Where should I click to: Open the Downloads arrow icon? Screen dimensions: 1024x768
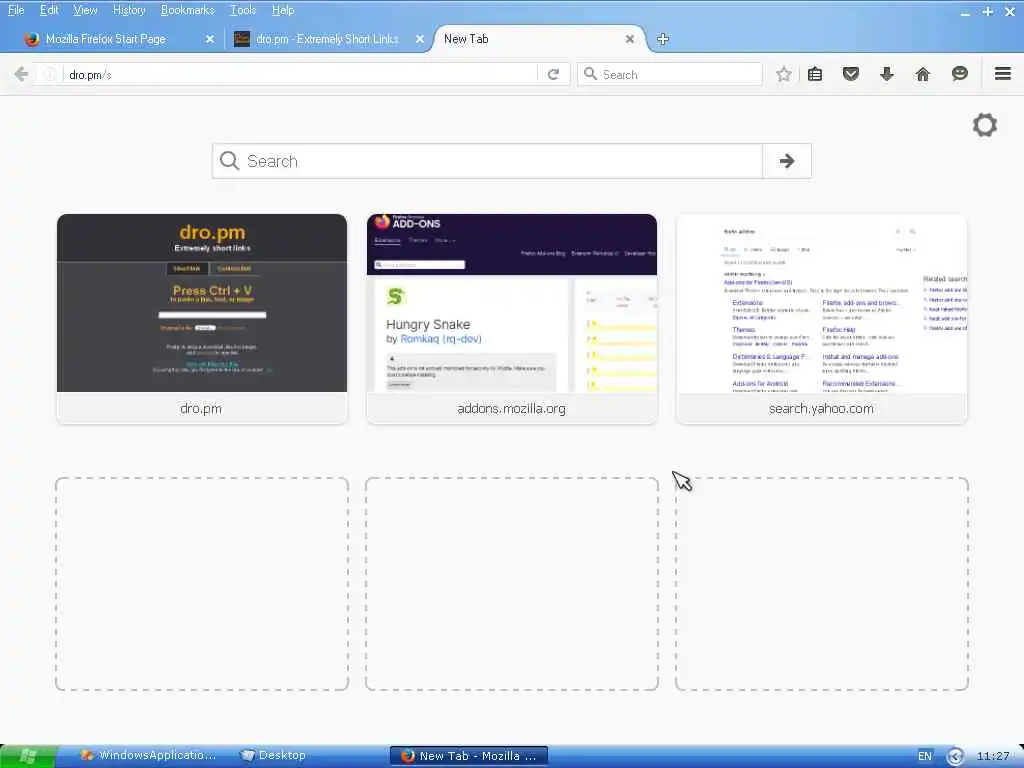(886, 74)
